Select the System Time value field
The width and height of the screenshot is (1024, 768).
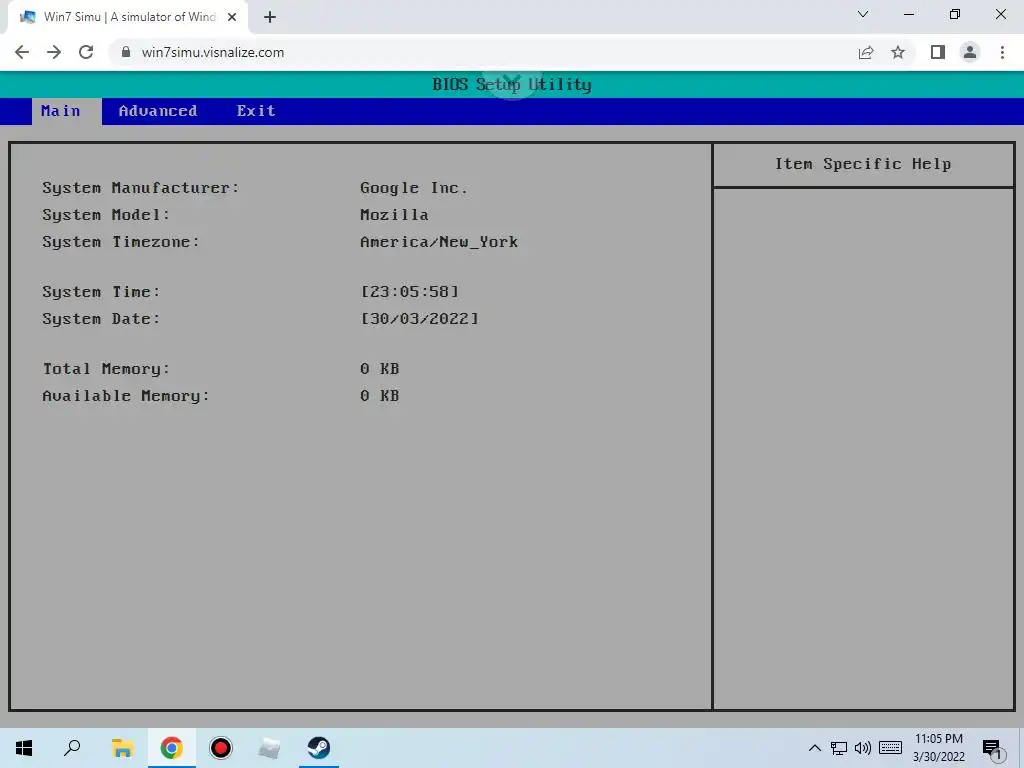(x=409, y=291)
